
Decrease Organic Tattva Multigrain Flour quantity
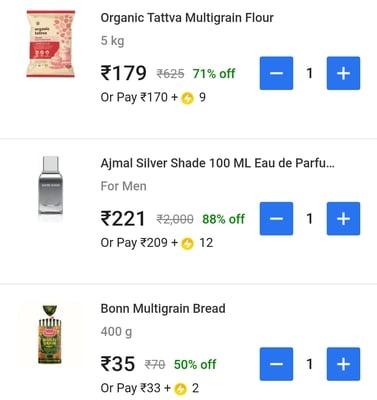point(276,73)
